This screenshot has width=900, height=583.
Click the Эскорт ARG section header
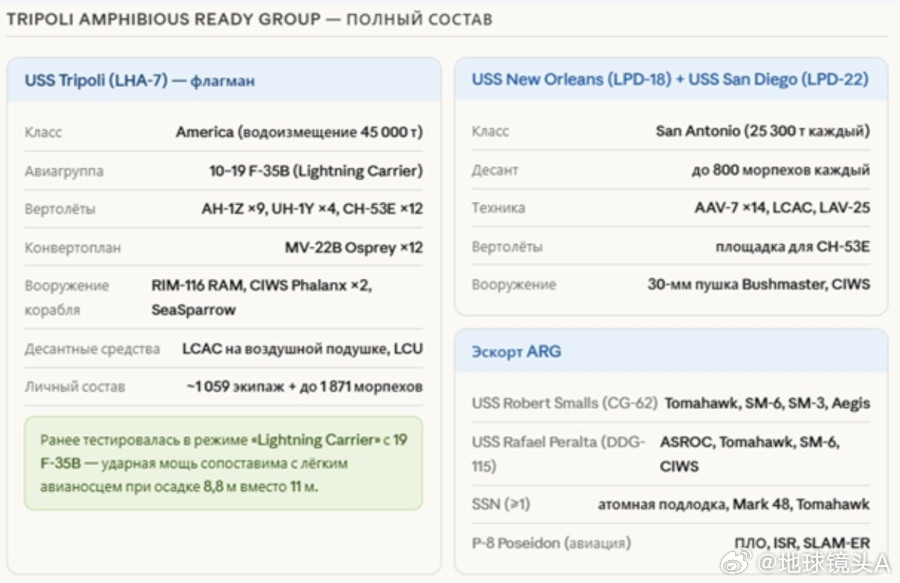pos(516,351)
